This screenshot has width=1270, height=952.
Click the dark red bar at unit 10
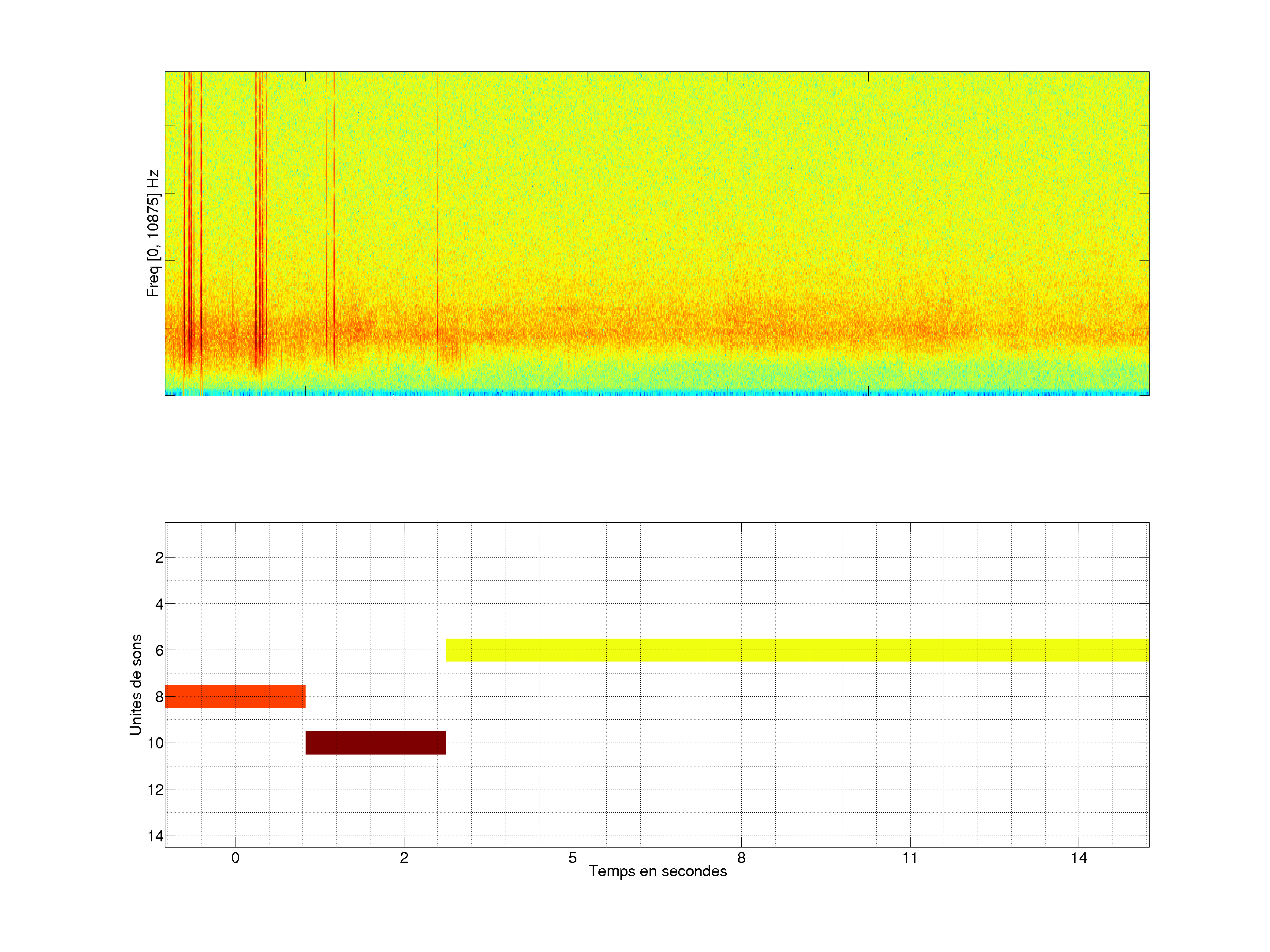pos(376,743)
